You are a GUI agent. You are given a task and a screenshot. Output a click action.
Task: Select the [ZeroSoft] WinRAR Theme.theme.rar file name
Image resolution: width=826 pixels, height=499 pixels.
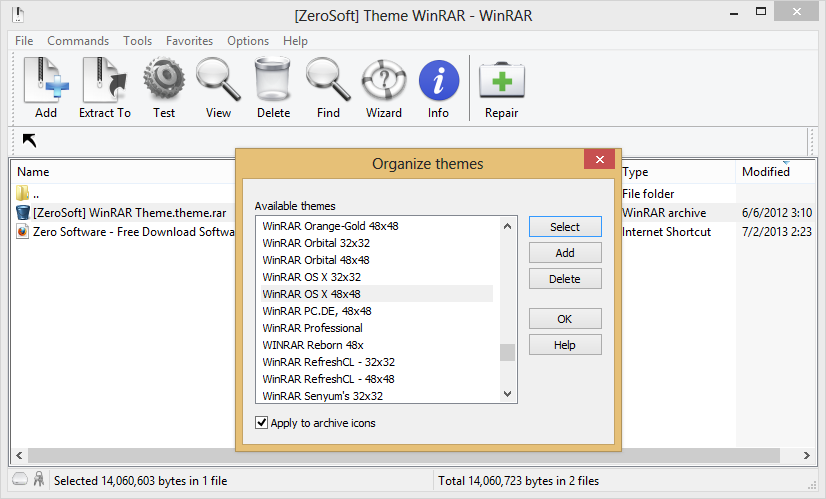tap(130, 213)
